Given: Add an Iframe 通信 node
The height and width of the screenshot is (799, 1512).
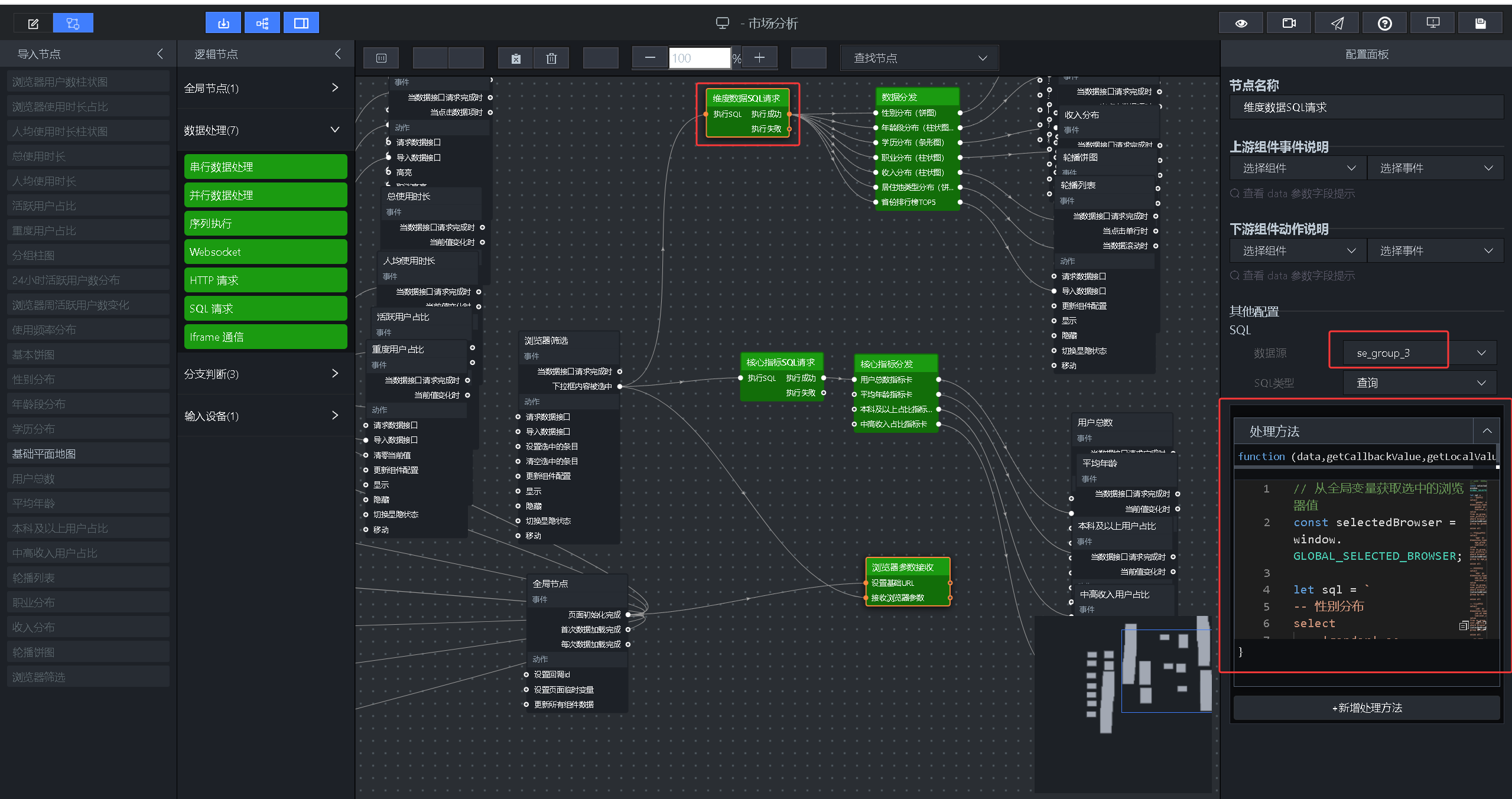Looking at the screenshot, I should pyautogui.click(x=265, y=337).
